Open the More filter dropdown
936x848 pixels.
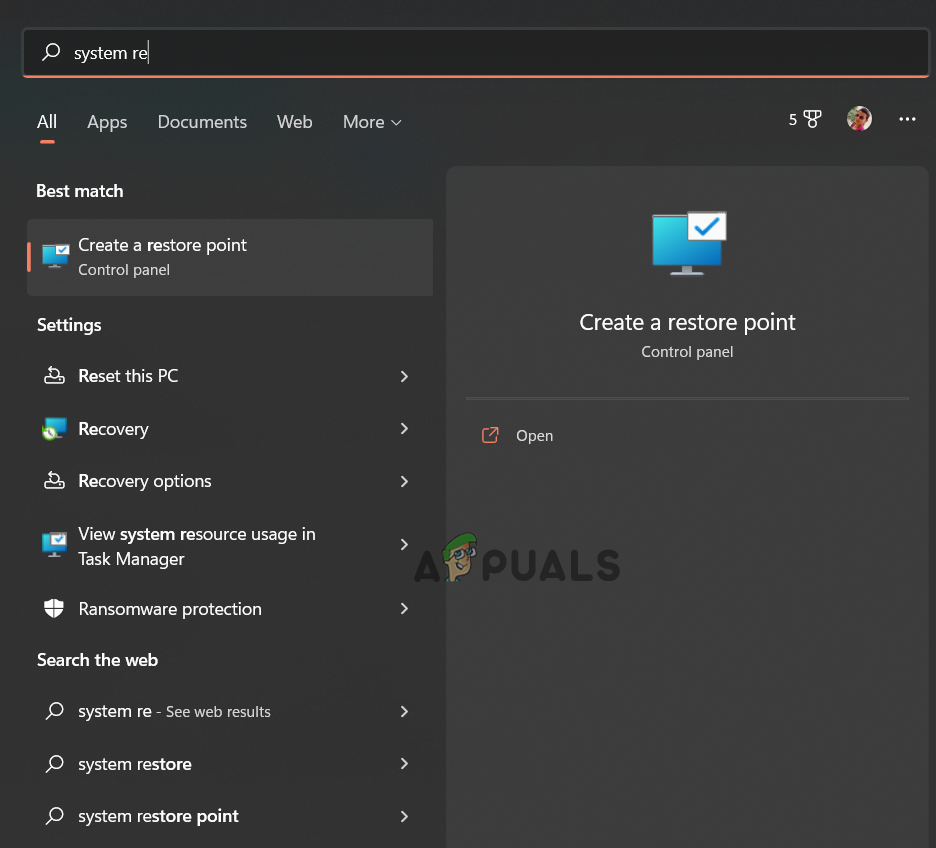tap(372, 122)
